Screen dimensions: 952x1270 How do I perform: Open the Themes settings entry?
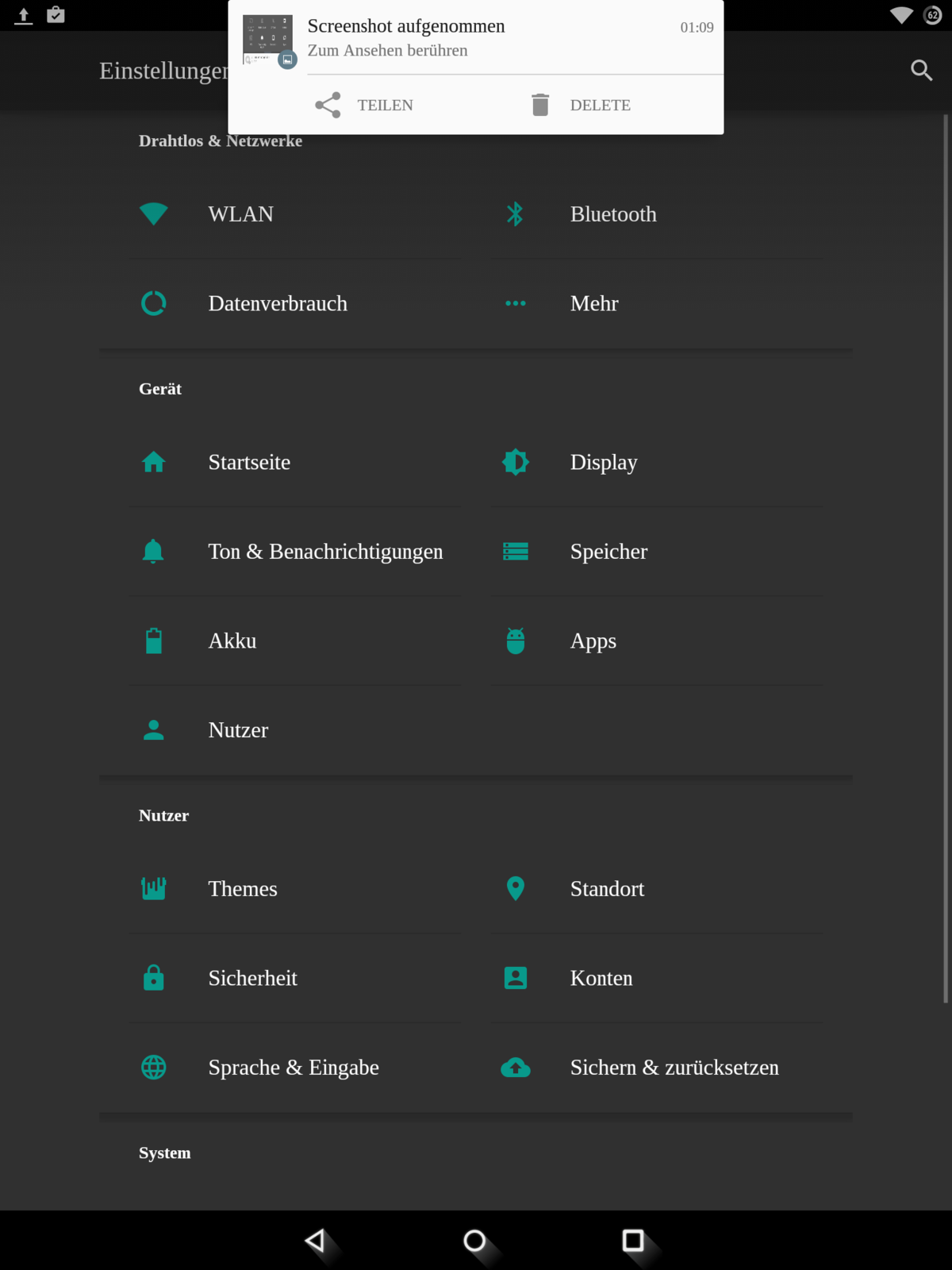243,889
